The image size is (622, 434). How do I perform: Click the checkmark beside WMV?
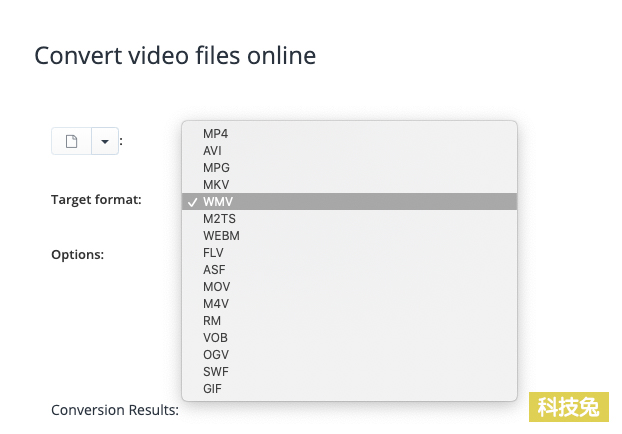tap(192, 202)
